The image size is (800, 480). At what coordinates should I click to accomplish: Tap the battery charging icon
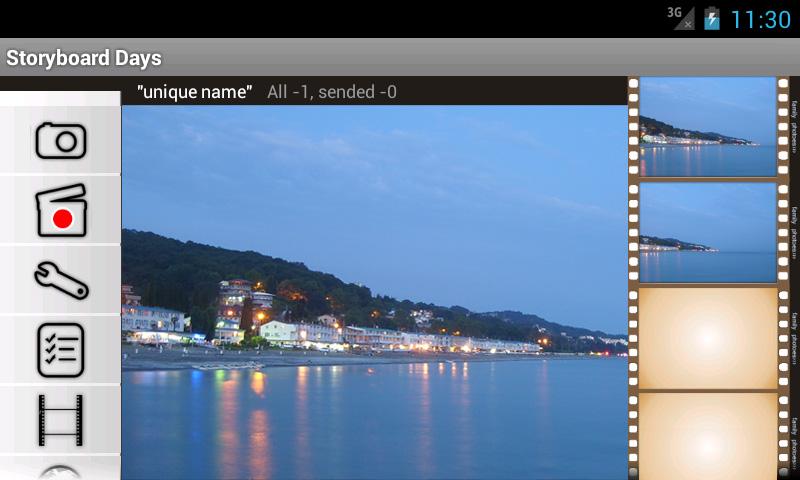712,18
